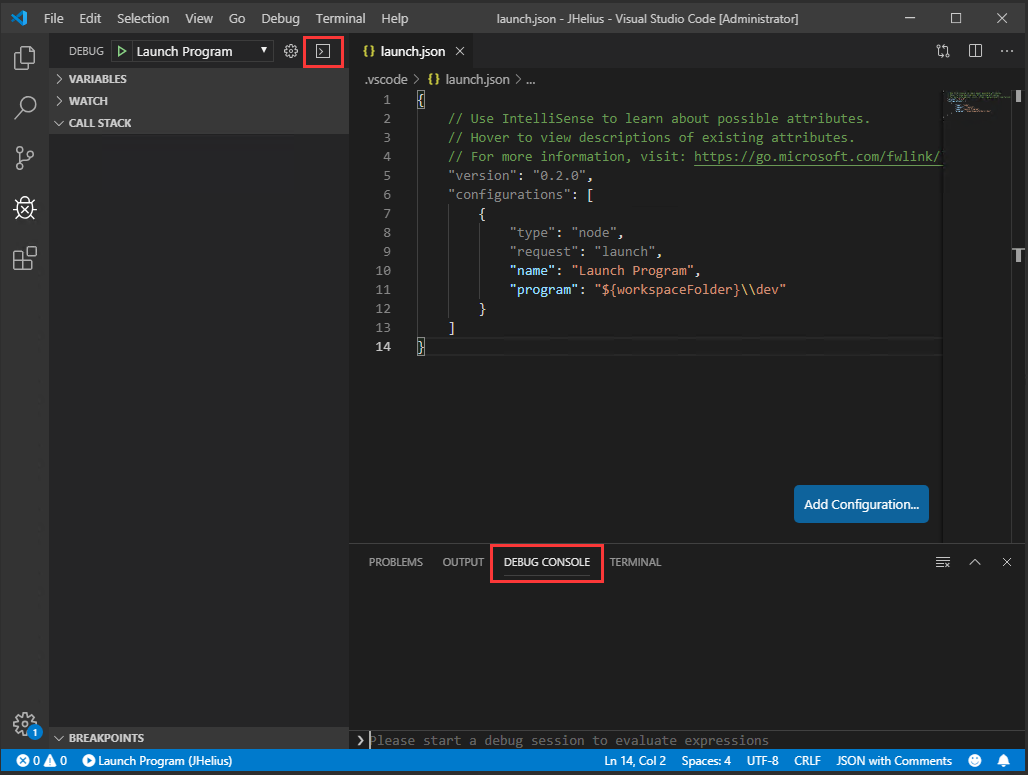The height and width of the screenshot is (775, 1028).
Task: Click Launch Program (JHelius) in status bar
Action: pyautogui.click(x=157, y=761)
